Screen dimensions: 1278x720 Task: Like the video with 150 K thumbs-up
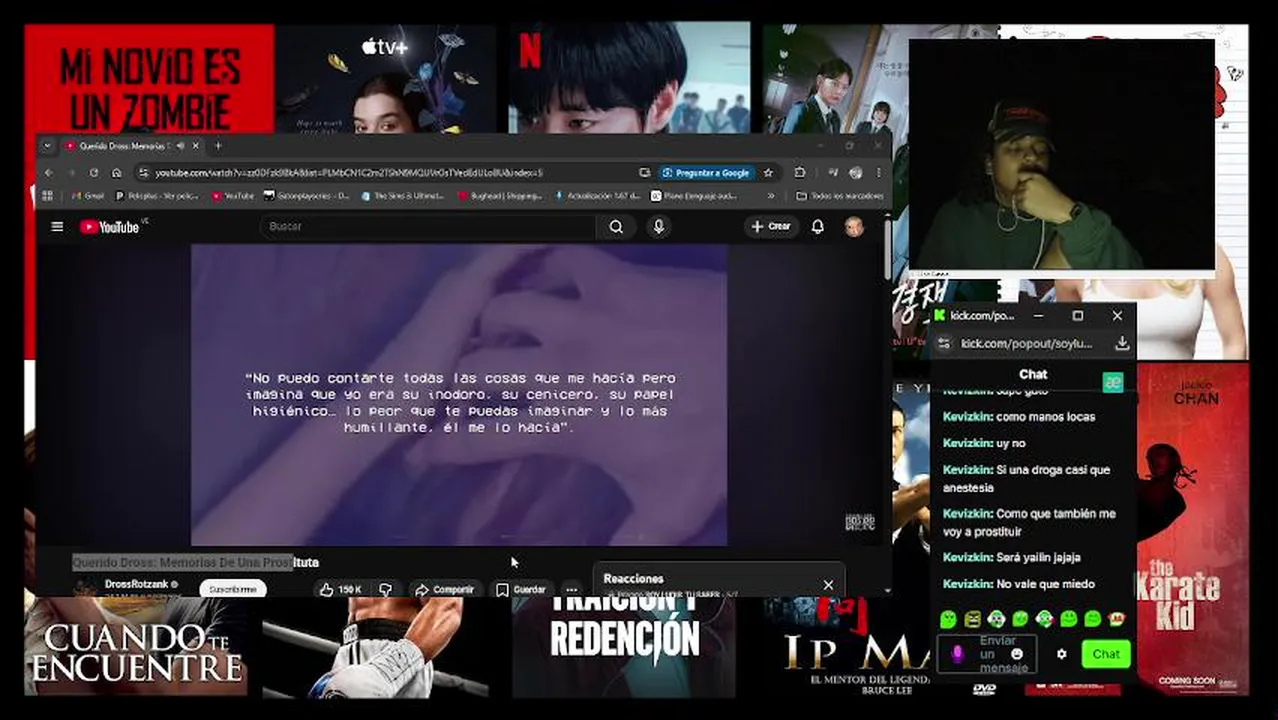[x=340, y=590]
